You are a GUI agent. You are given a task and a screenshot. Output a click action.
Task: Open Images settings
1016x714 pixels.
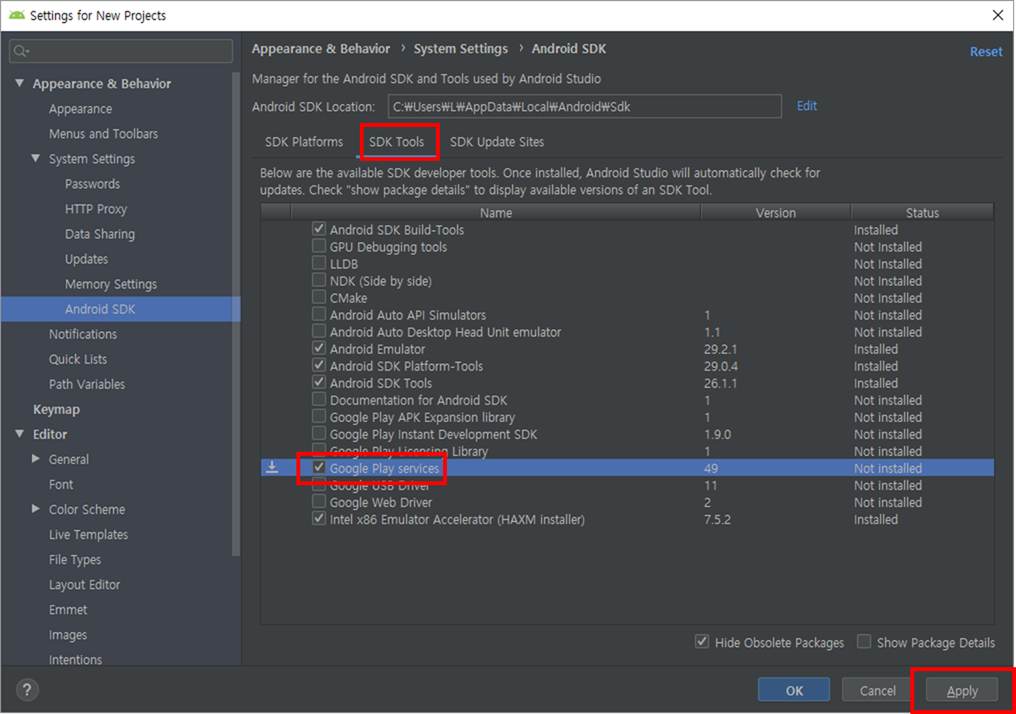tap(67, 635)
